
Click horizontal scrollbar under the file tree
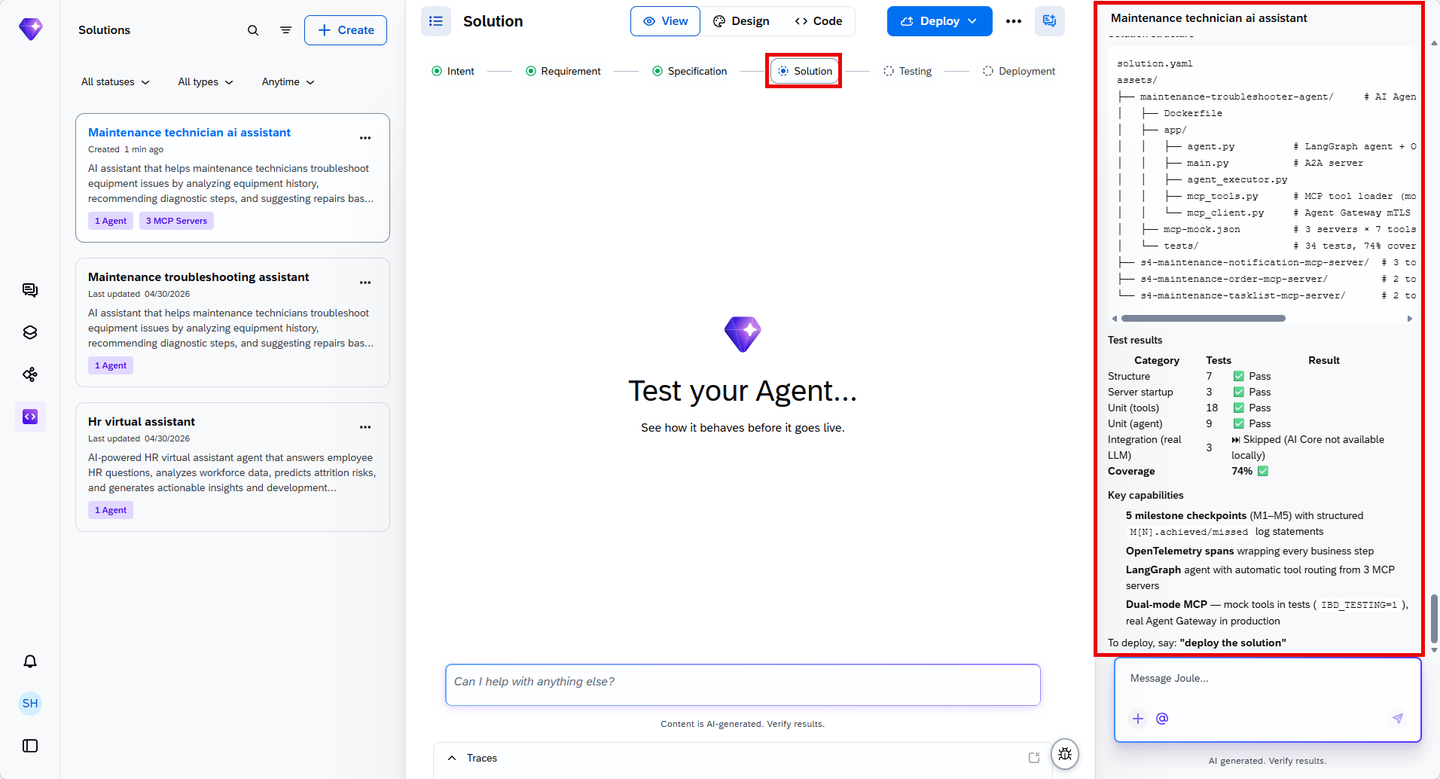(1203, 318)
